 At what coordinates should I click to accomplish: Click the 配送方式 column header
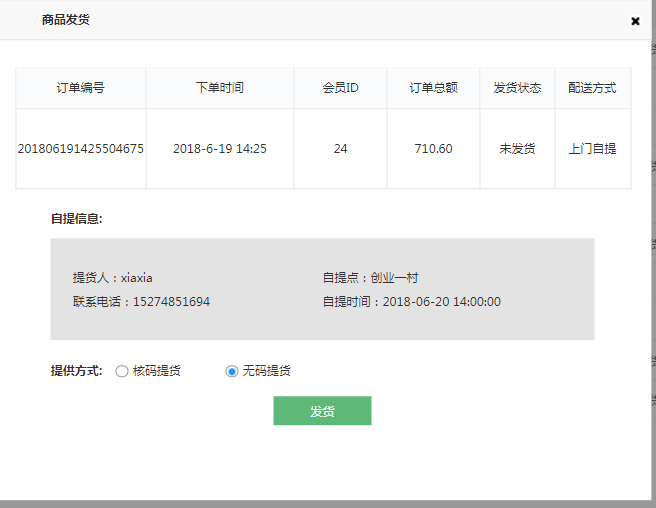(x=592, y=88)
